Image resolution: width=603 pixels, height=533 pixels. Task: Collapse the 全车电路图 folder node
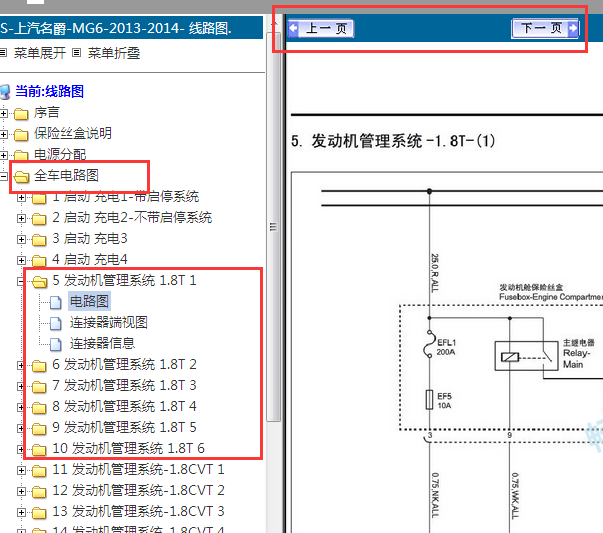(x=4, y=176)
